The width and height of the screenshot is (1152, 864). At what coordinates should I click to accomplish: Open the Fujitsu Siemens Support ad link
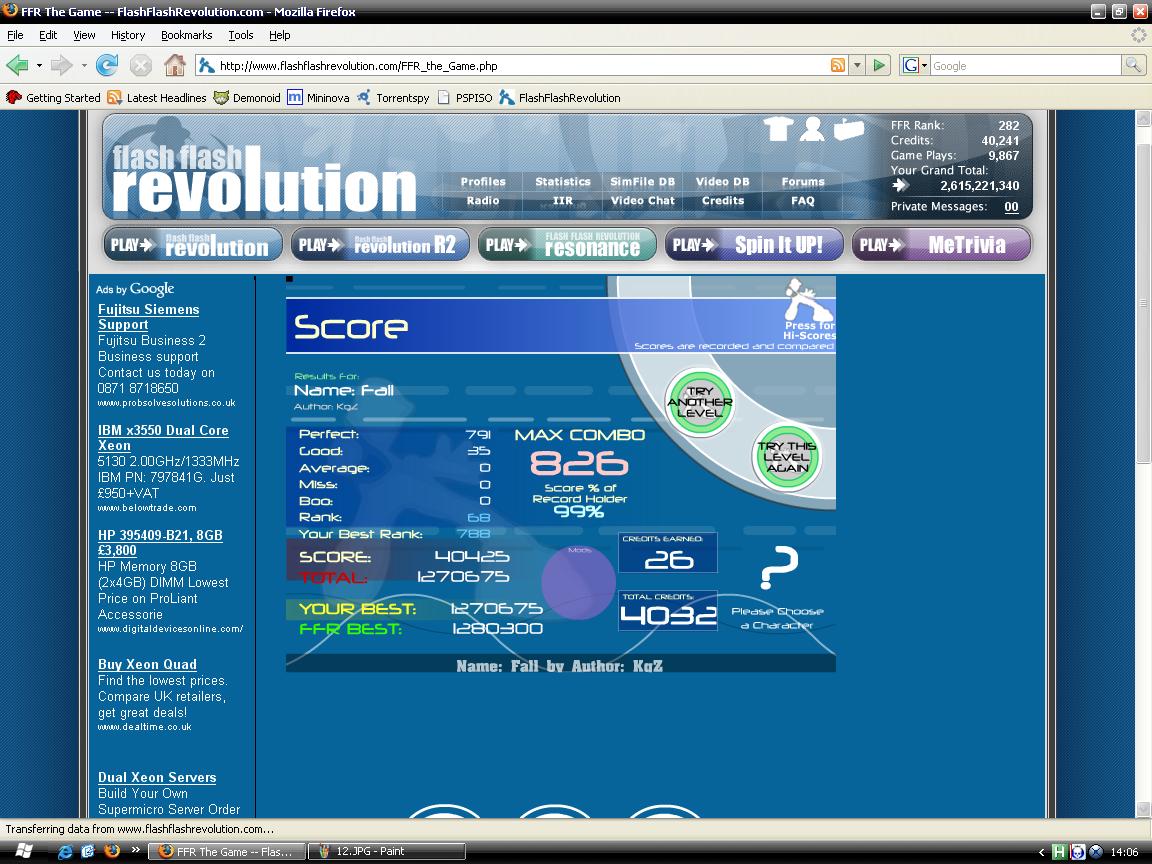point(148,317)
